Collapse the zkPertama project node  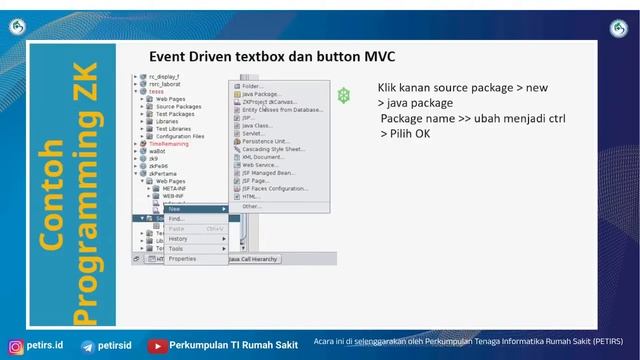tap(136, 173)
